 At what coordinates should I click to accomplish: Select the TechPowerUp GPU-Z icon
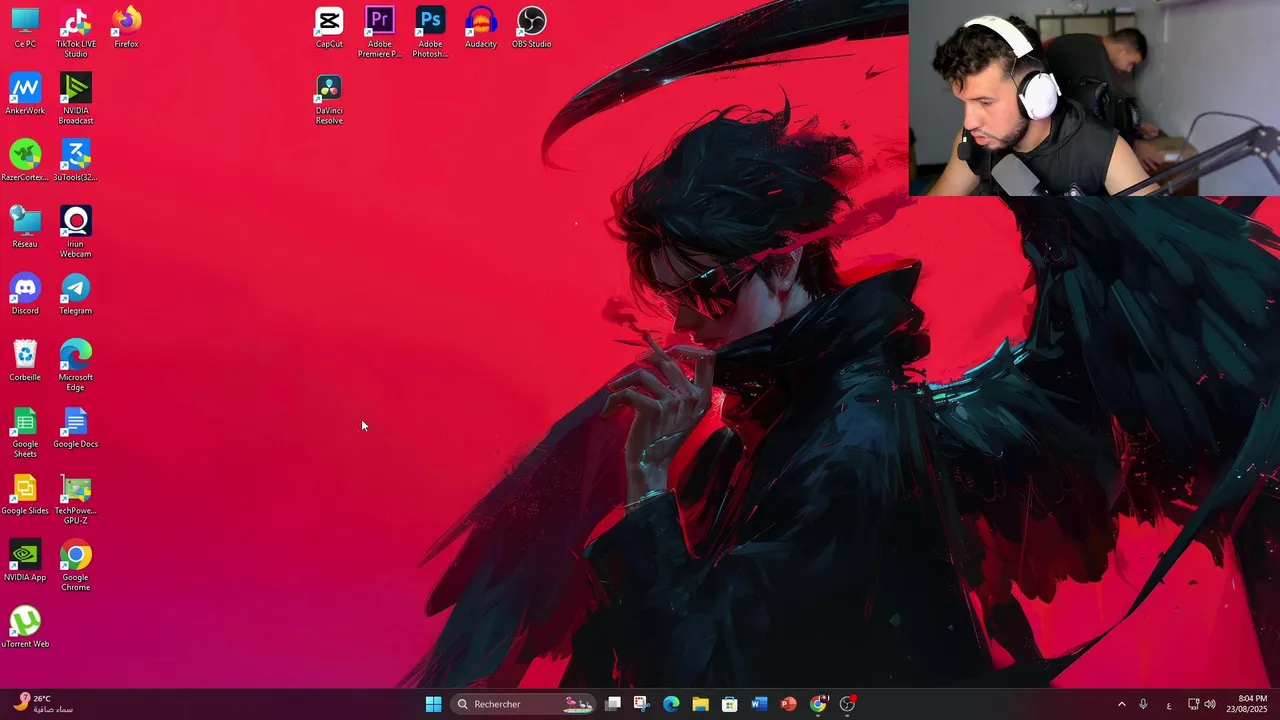point(76,499)
